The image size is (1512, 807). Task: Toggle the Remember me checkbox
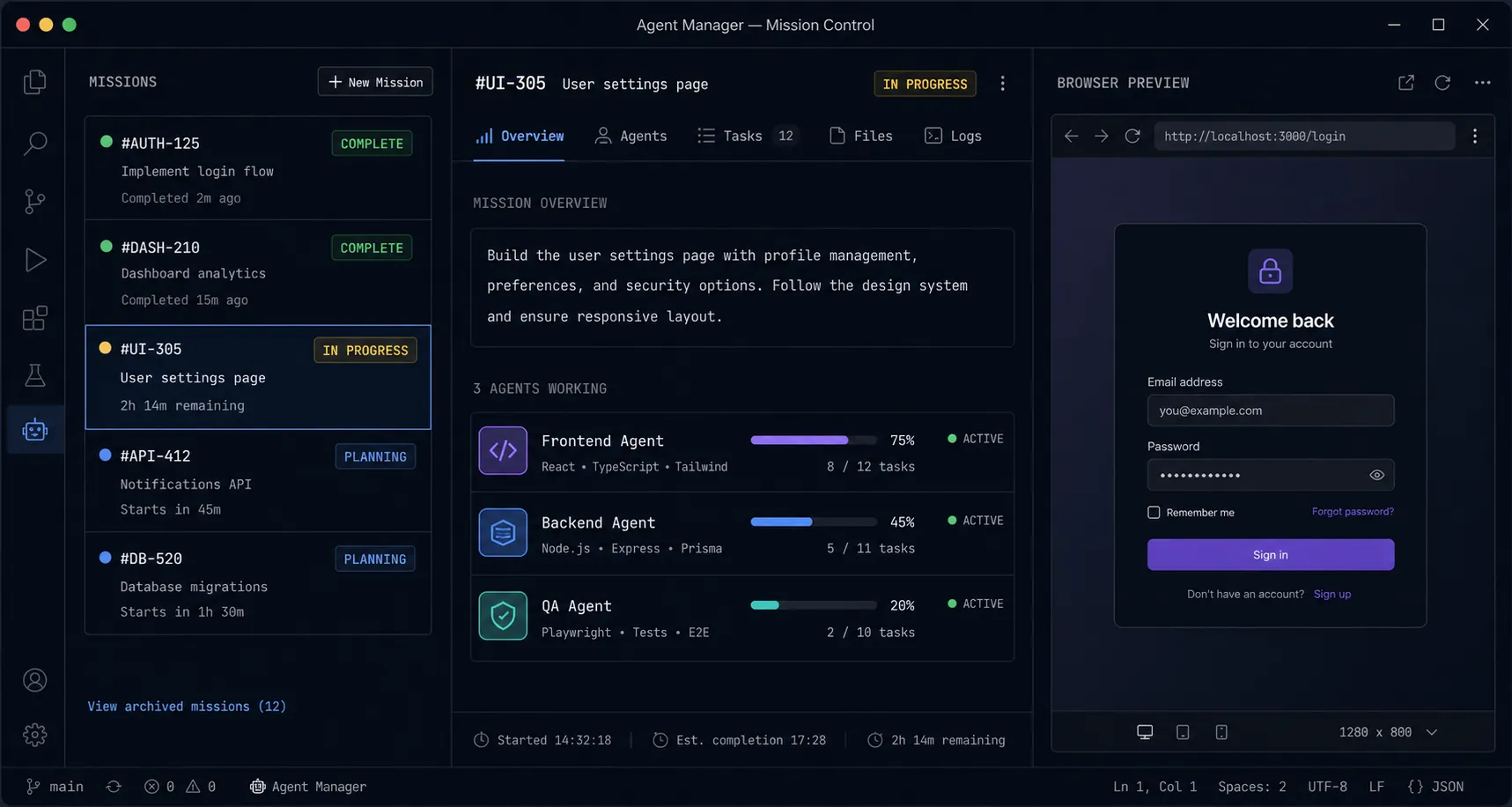[1154, 512]
